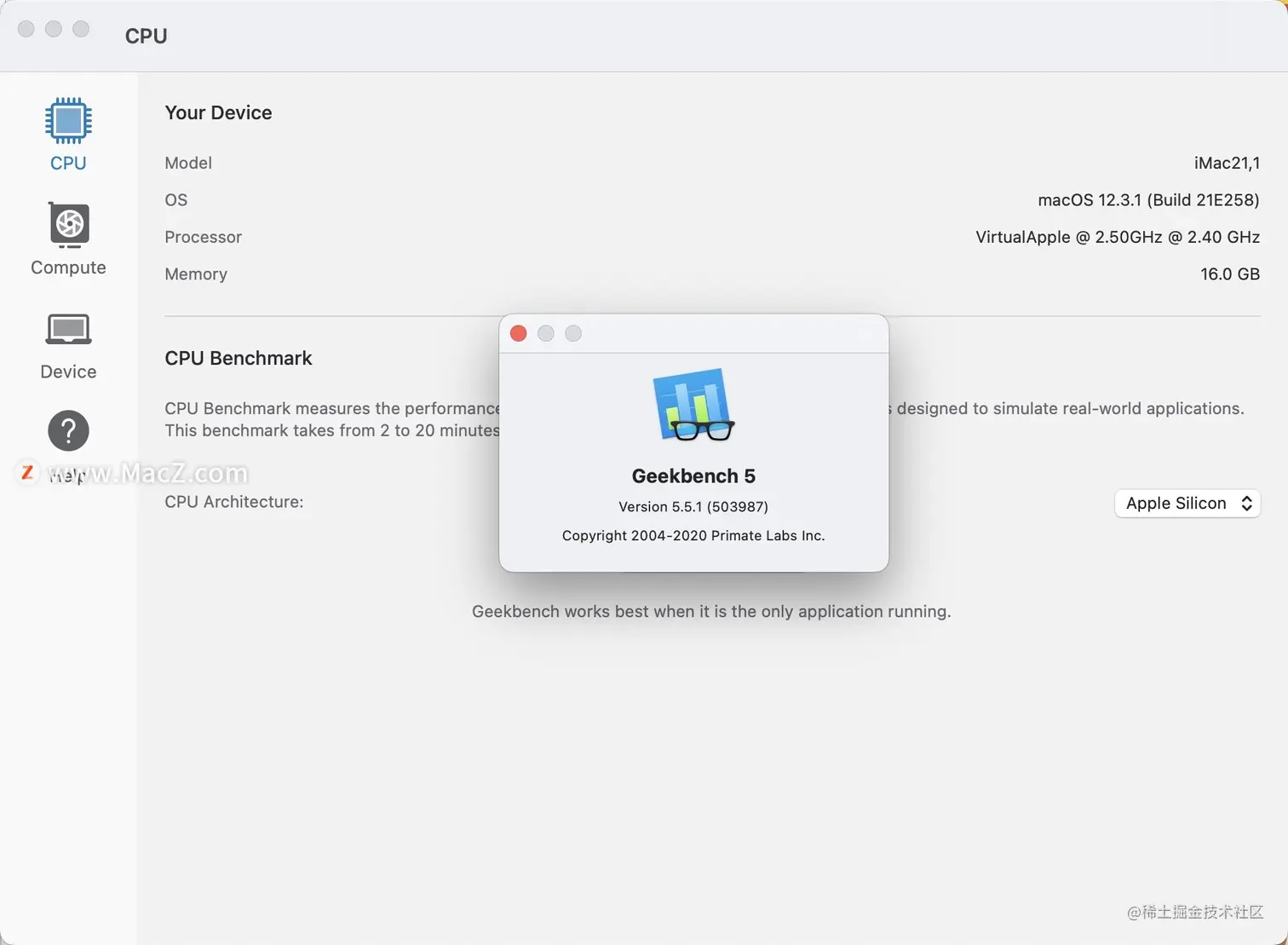
Task: Select the CPU sidebar icon
Action: point(68,120)
